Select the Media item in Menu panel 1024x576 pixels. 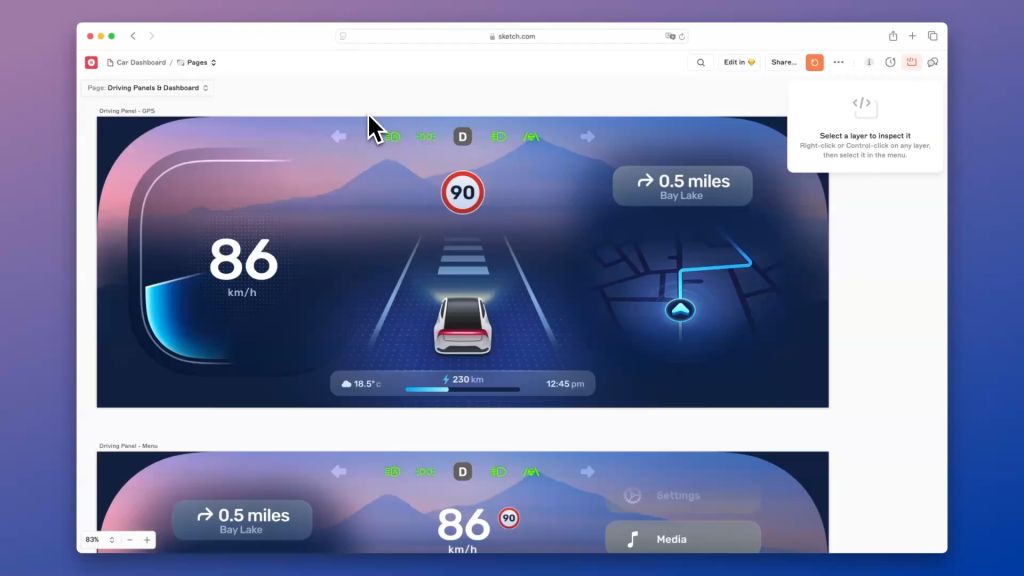[x=683, y=537]
